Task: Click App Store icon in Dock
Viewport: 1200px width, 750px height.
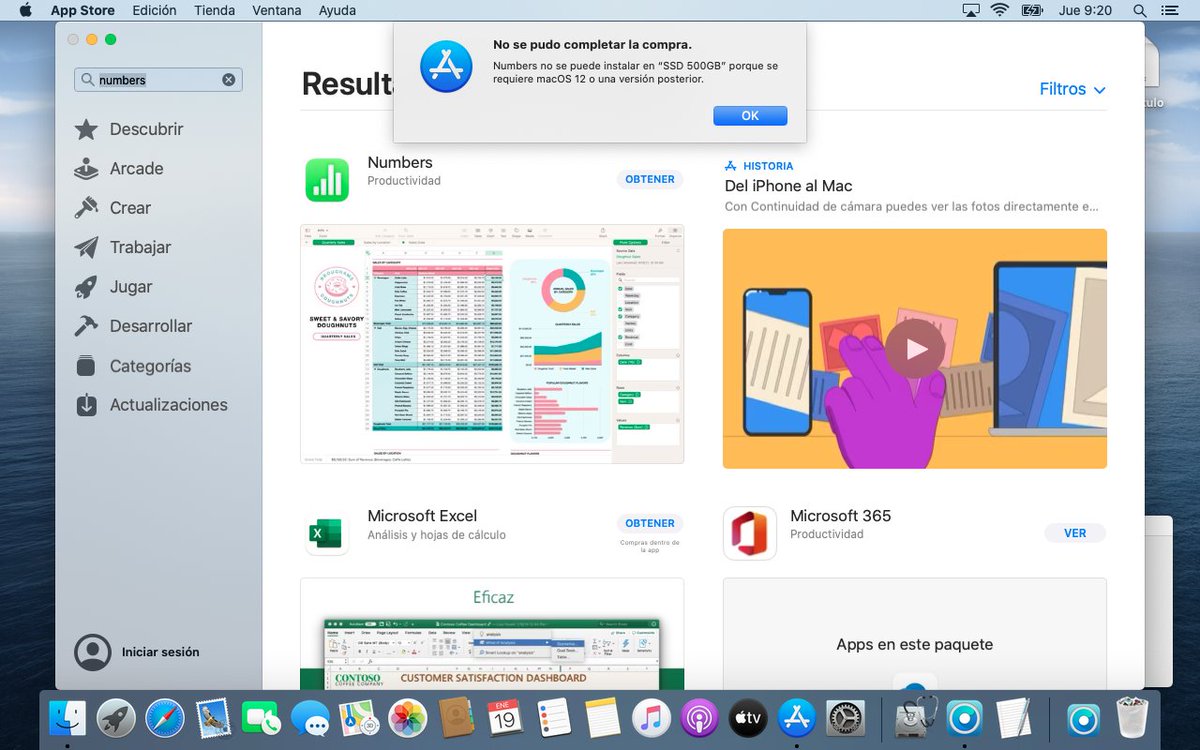Action: coord(797,717)
